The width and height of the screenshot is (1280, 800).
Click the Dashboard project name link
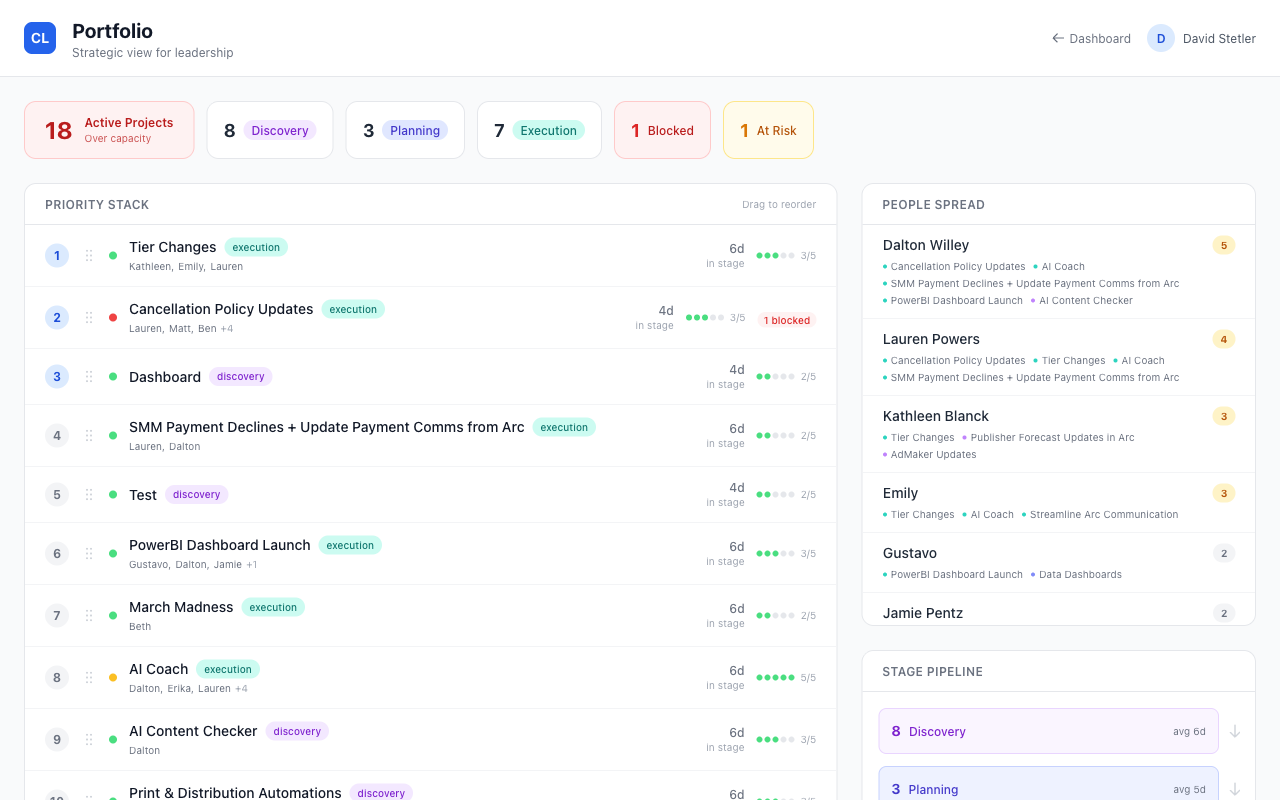[x=164, y=377]
